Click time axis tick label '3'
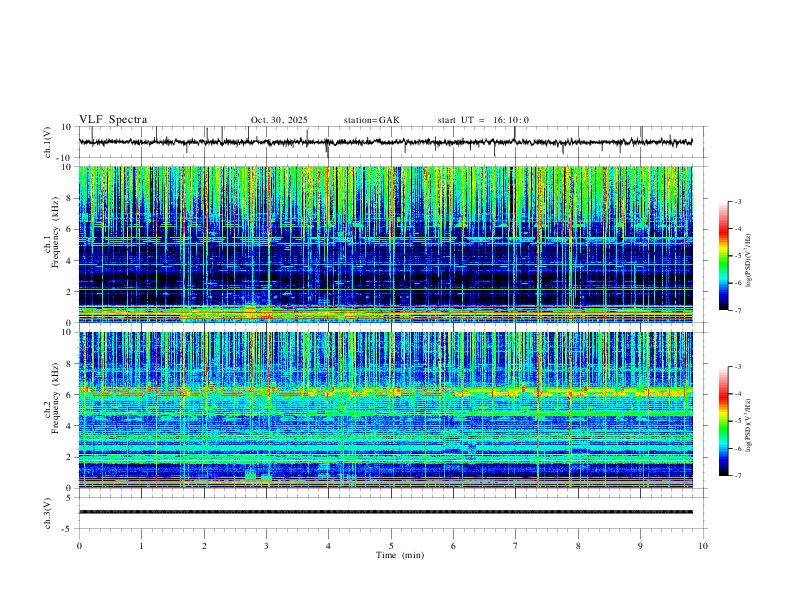The height and width of the screenshot is (612, 792). (x=266, y=546)
